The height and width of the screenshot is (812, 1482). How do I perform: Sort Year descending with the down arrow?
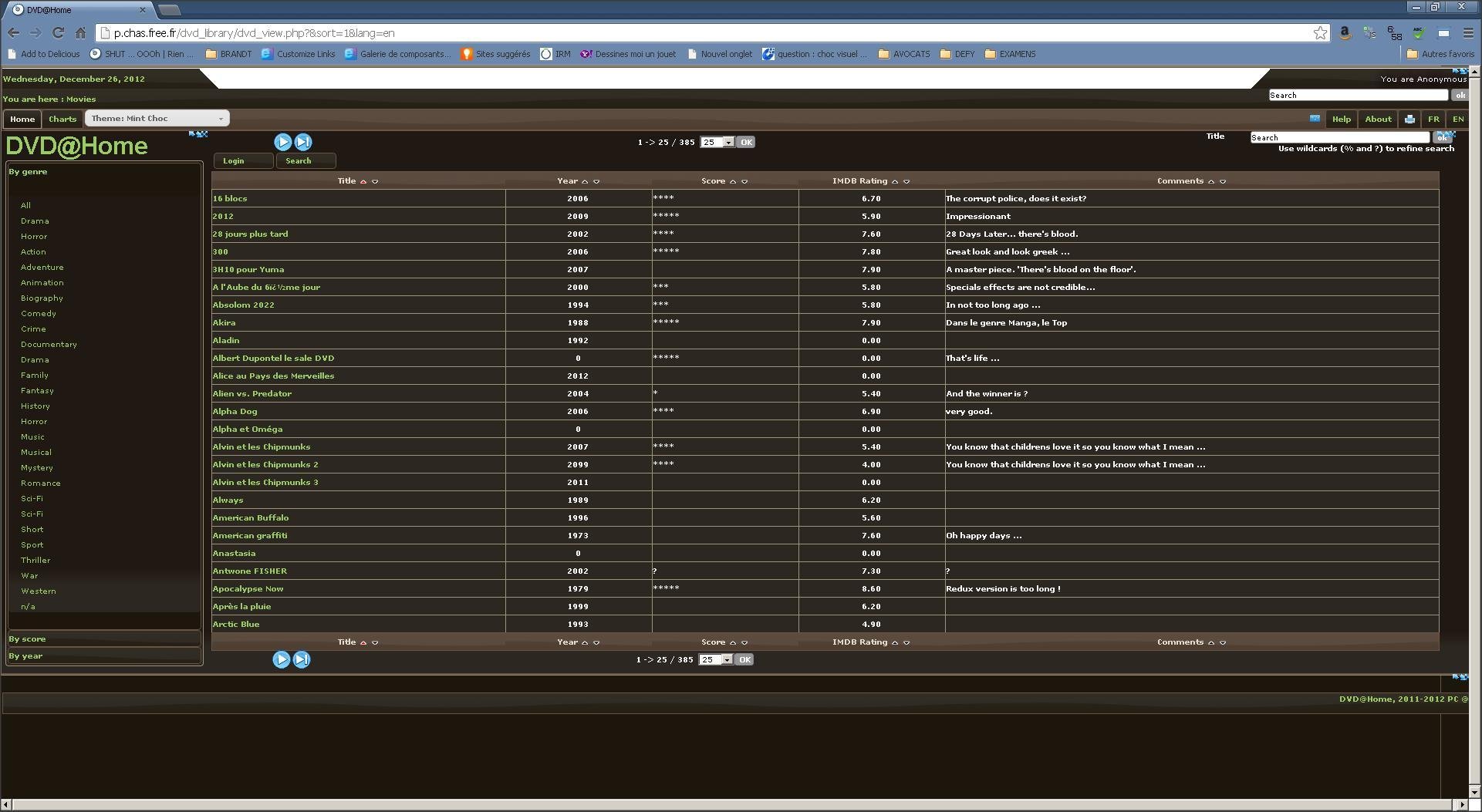pyautogui.click(x=595, y=180)
